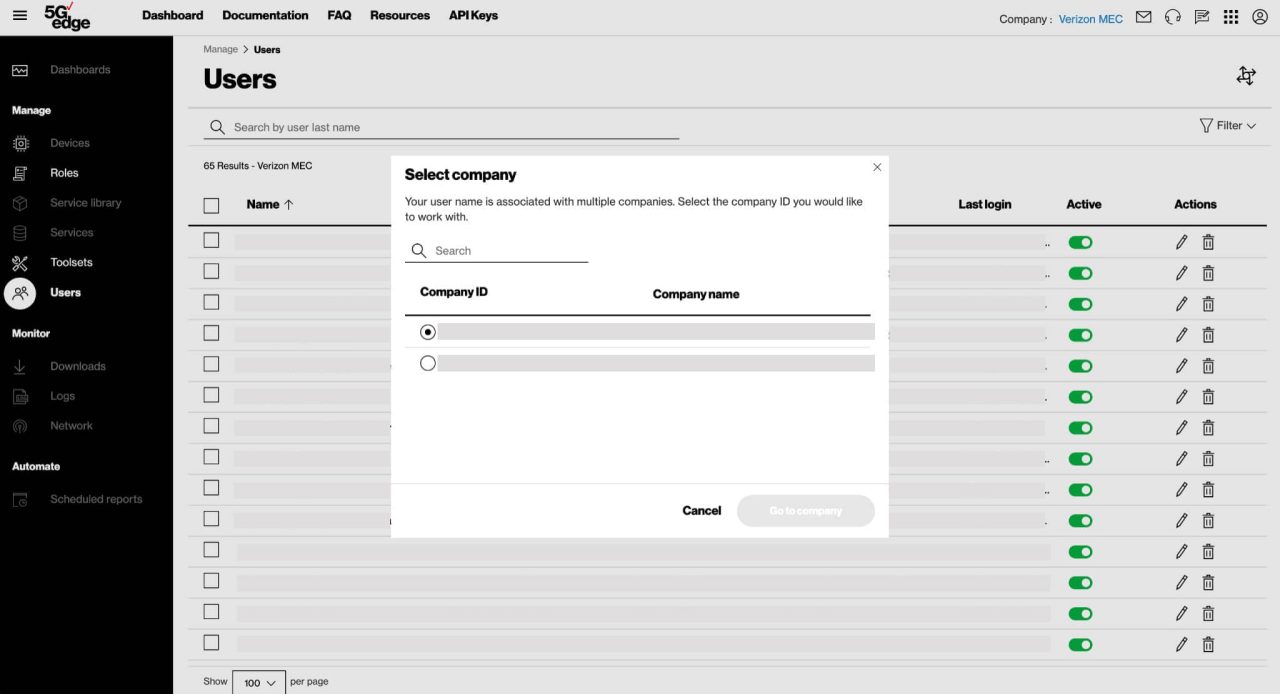Open the hamburger menu icon
Image resolution: width=1280 pixels, height=694 pixels.
point(20,16)
